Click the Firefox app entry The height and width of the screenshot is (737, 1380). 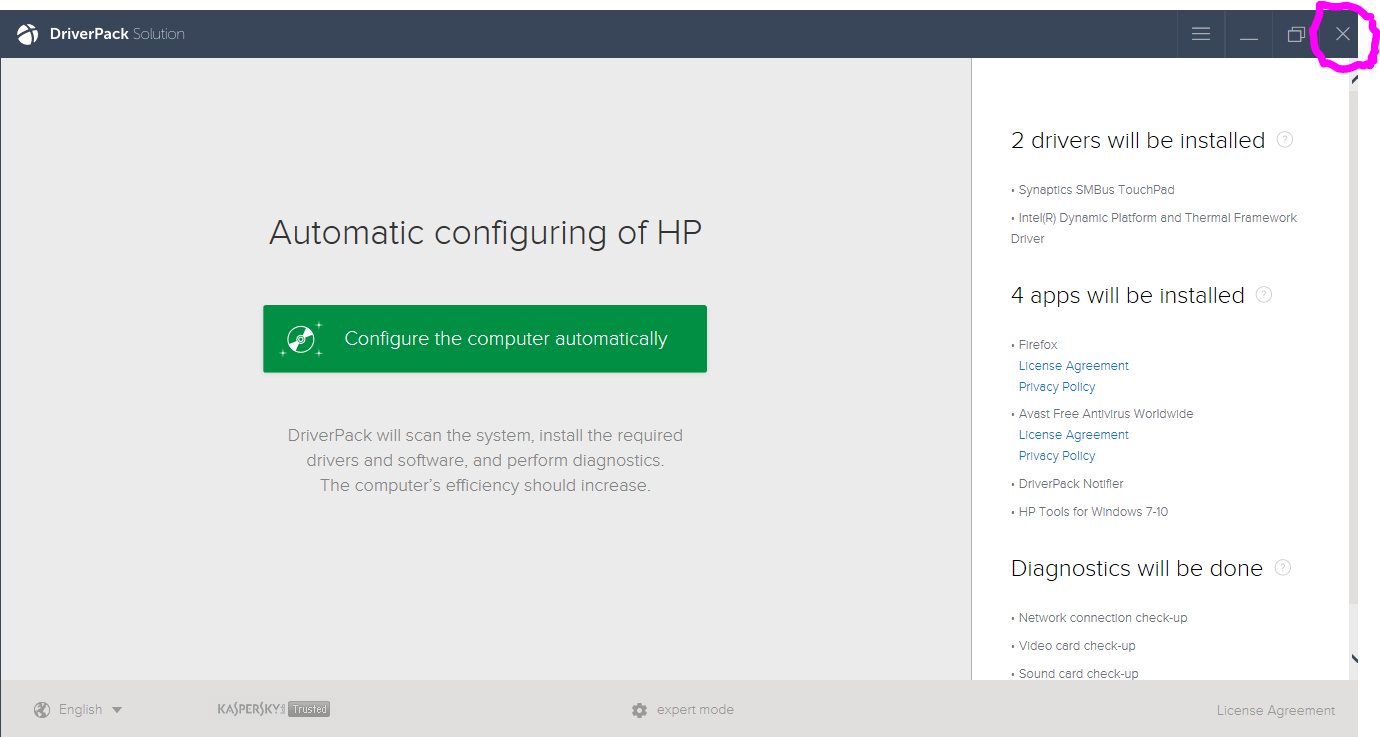point(1038,345)
